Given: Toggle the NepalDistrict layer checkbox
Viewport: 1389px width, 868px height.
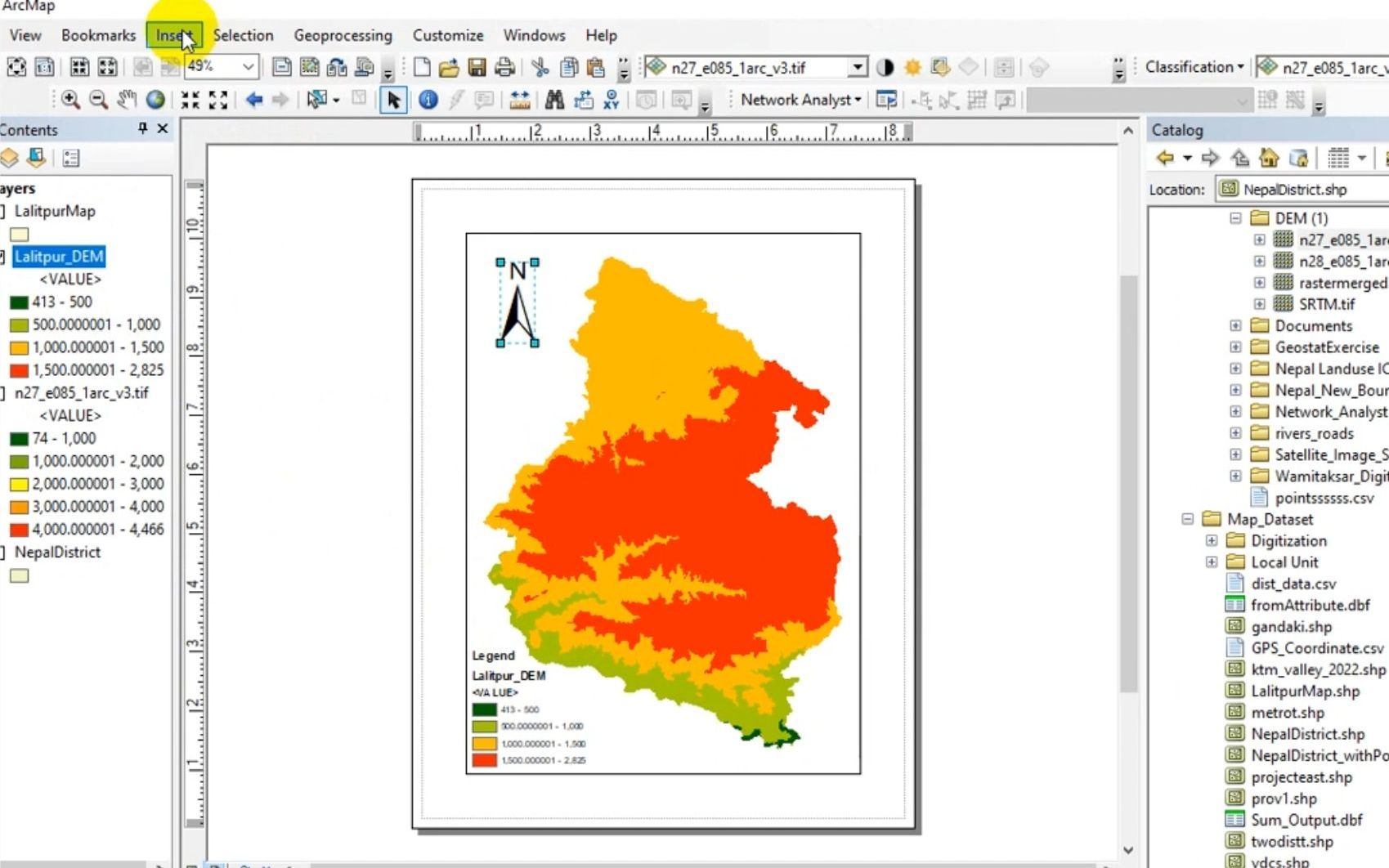Looking at the screenshot, I should tap(2, 553).
